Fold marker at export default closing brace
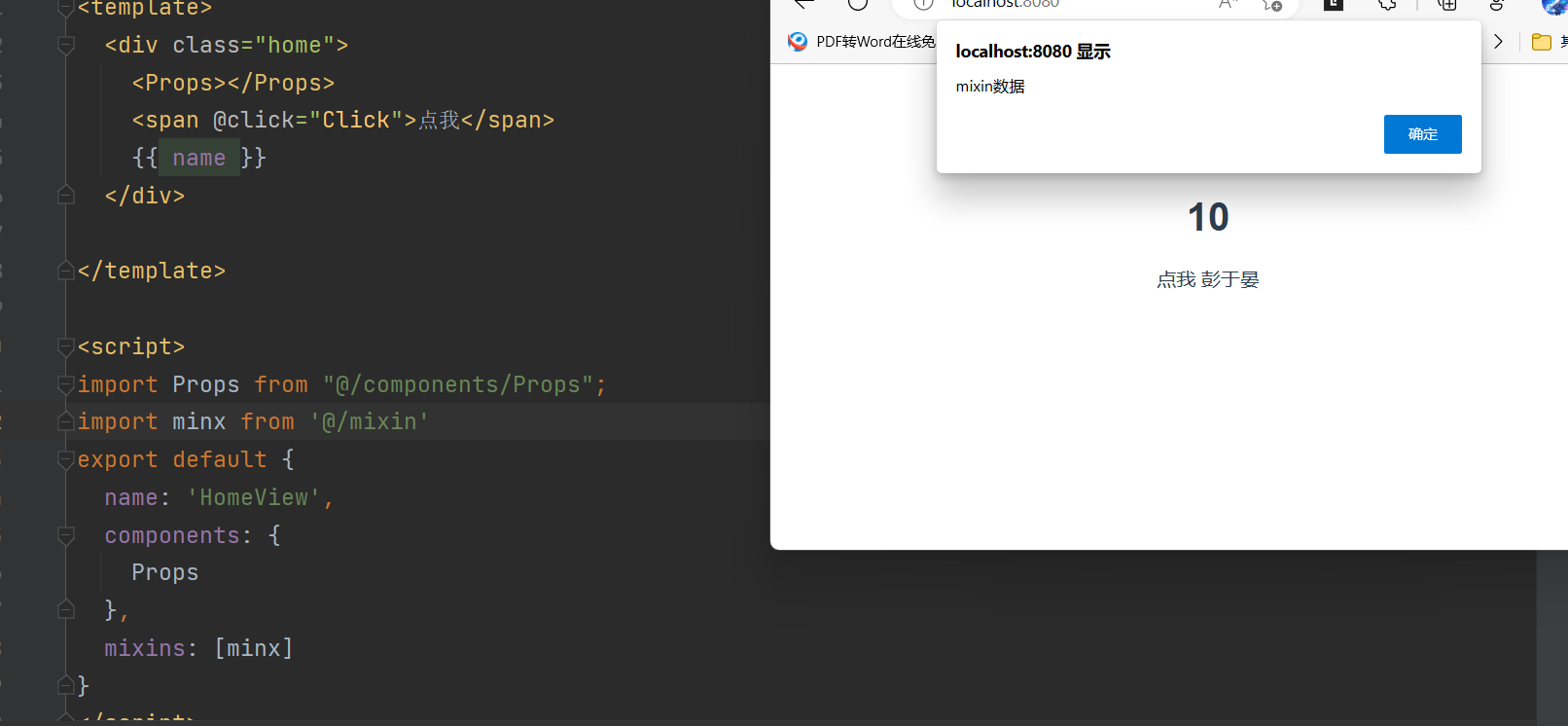Image resolution: width=1568 pixels, height=726 pixels. pos(66,685)
